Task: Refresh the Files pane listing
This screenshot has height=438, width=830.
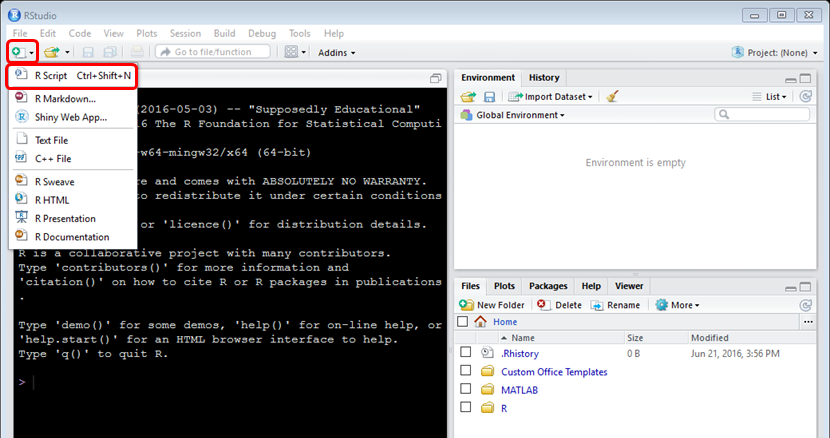Action: tap(806, 304)
